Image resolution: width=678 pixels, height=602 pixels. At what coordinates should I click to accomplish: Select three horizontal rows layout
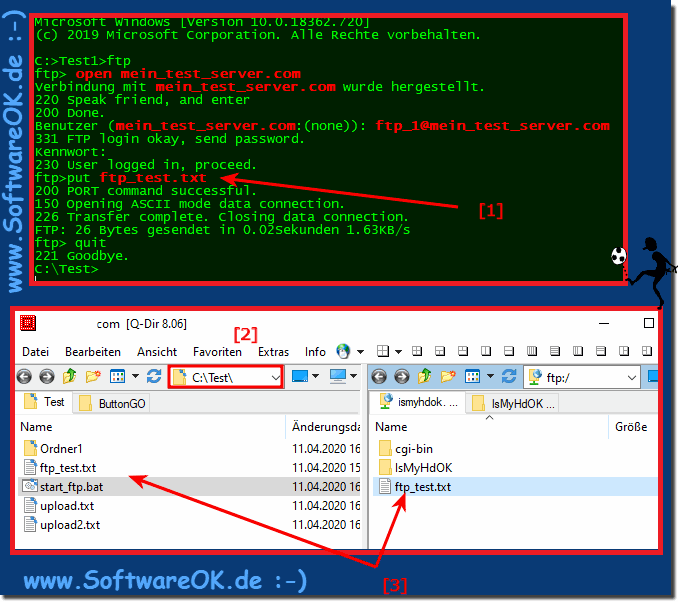click(x=601, y=351)
